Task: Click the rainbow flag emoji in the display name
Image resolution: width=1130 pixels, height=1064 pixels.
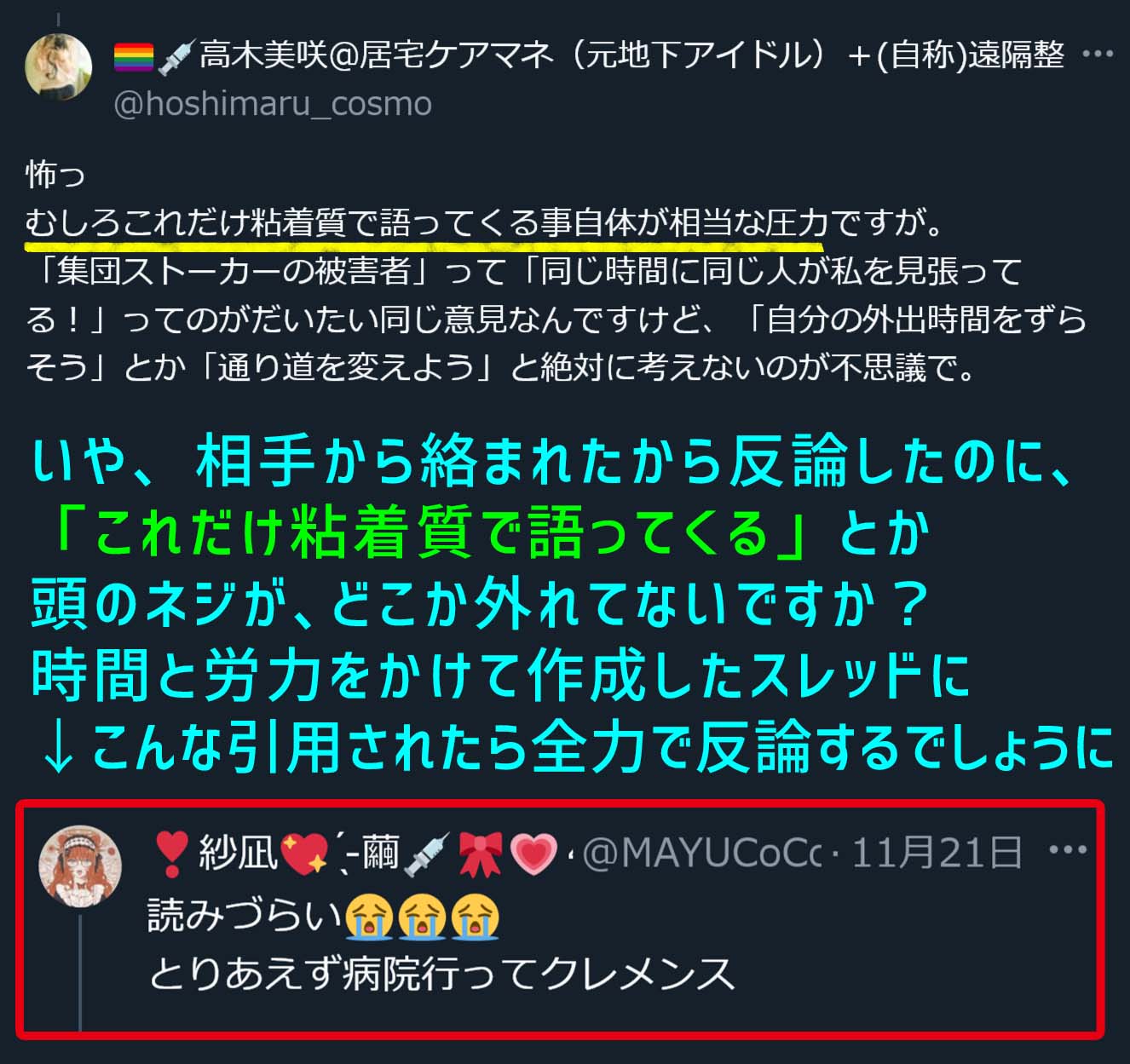Action: pyautogui.click(x=134, y=57)
